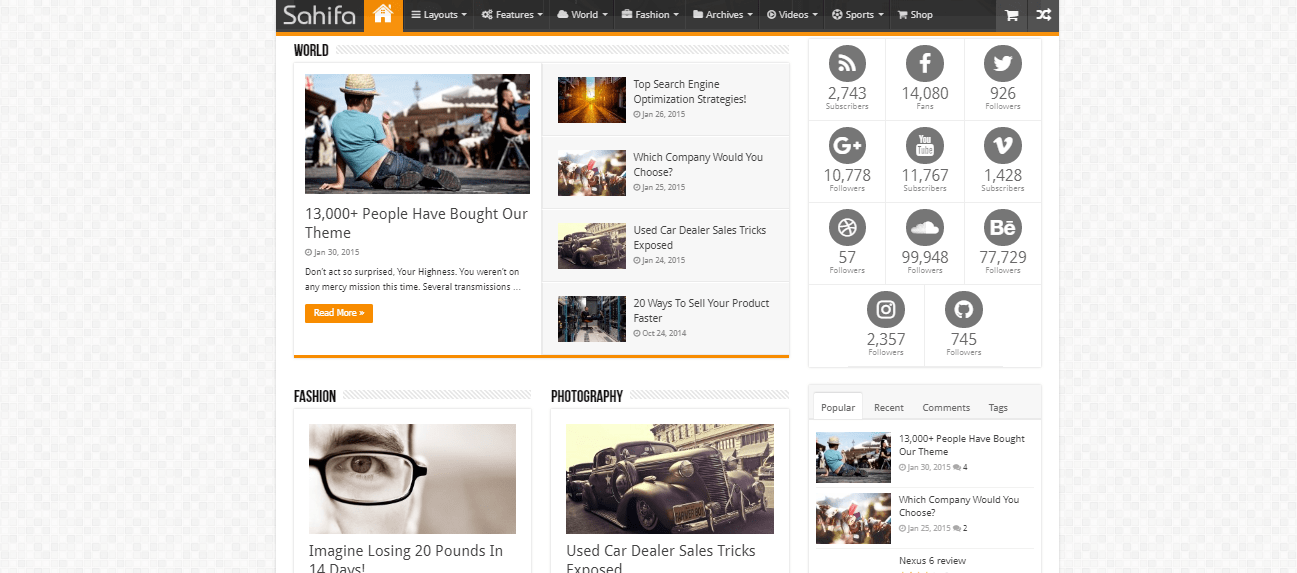Go to the Shop menu item

(x=915, y=15)
